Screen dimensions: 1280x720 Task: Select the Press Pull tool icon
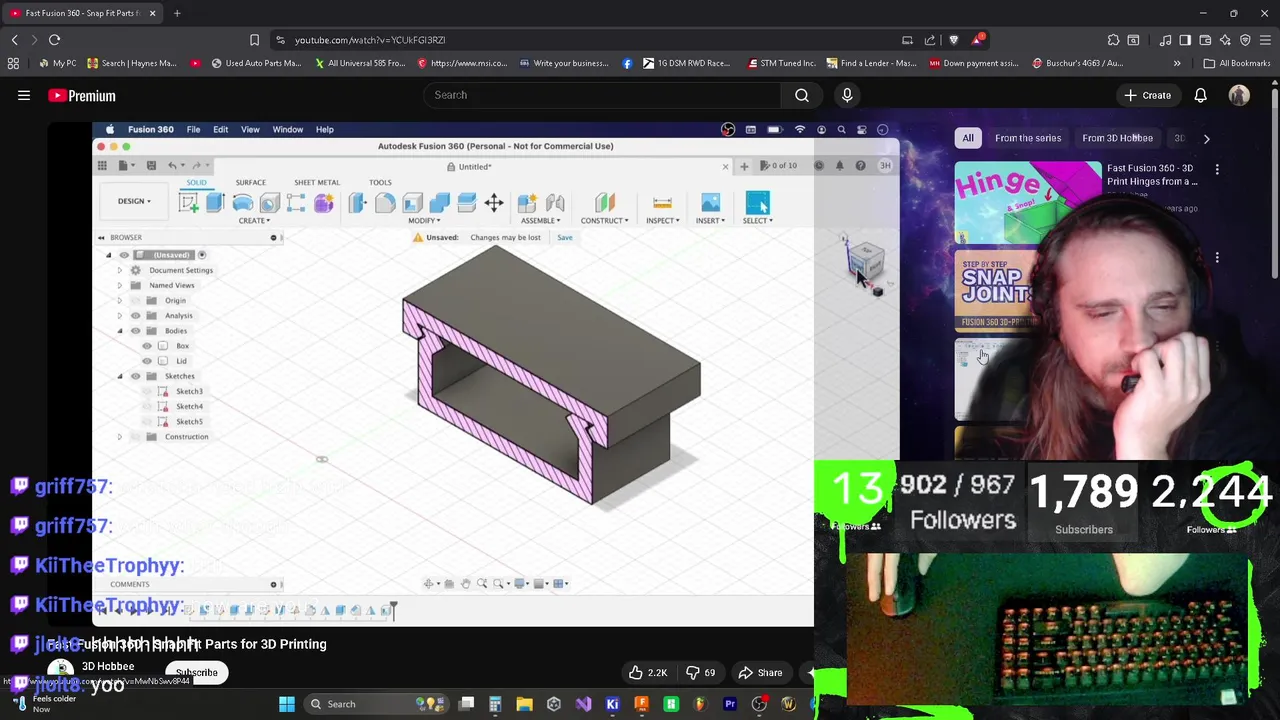pos(358,203)
